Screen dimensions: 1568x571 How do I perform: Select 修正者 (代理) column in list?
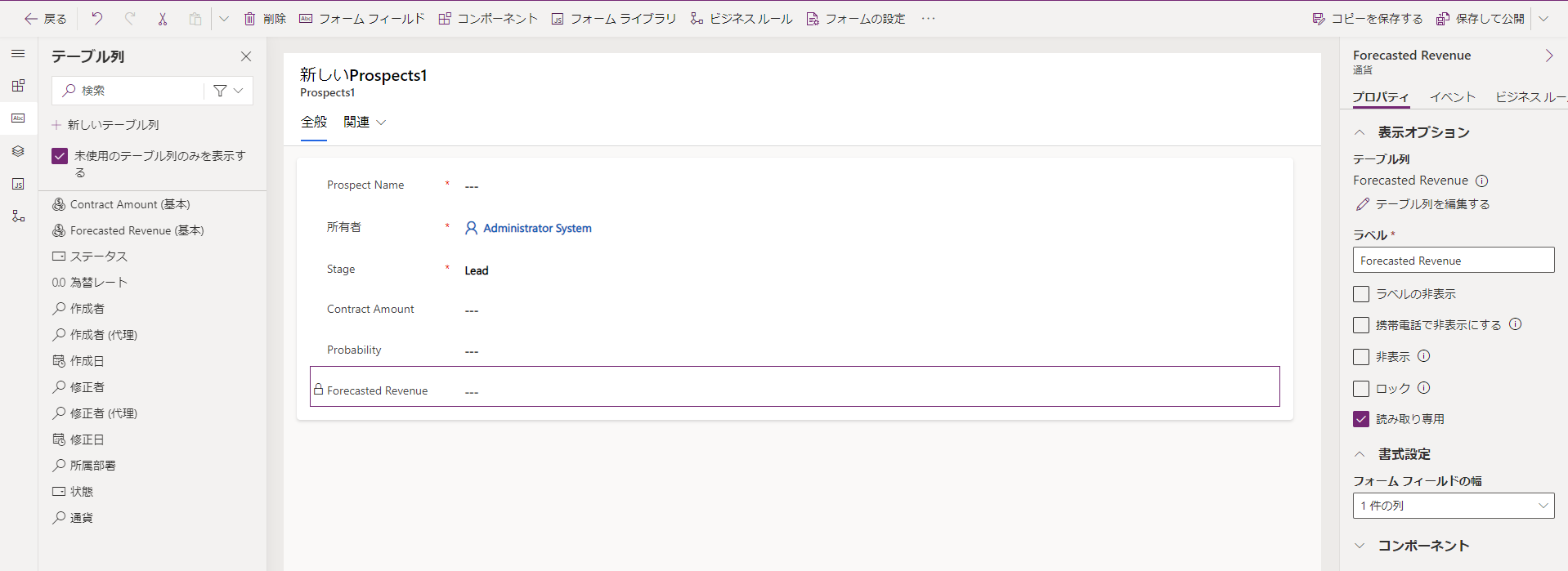click(95, 413)
